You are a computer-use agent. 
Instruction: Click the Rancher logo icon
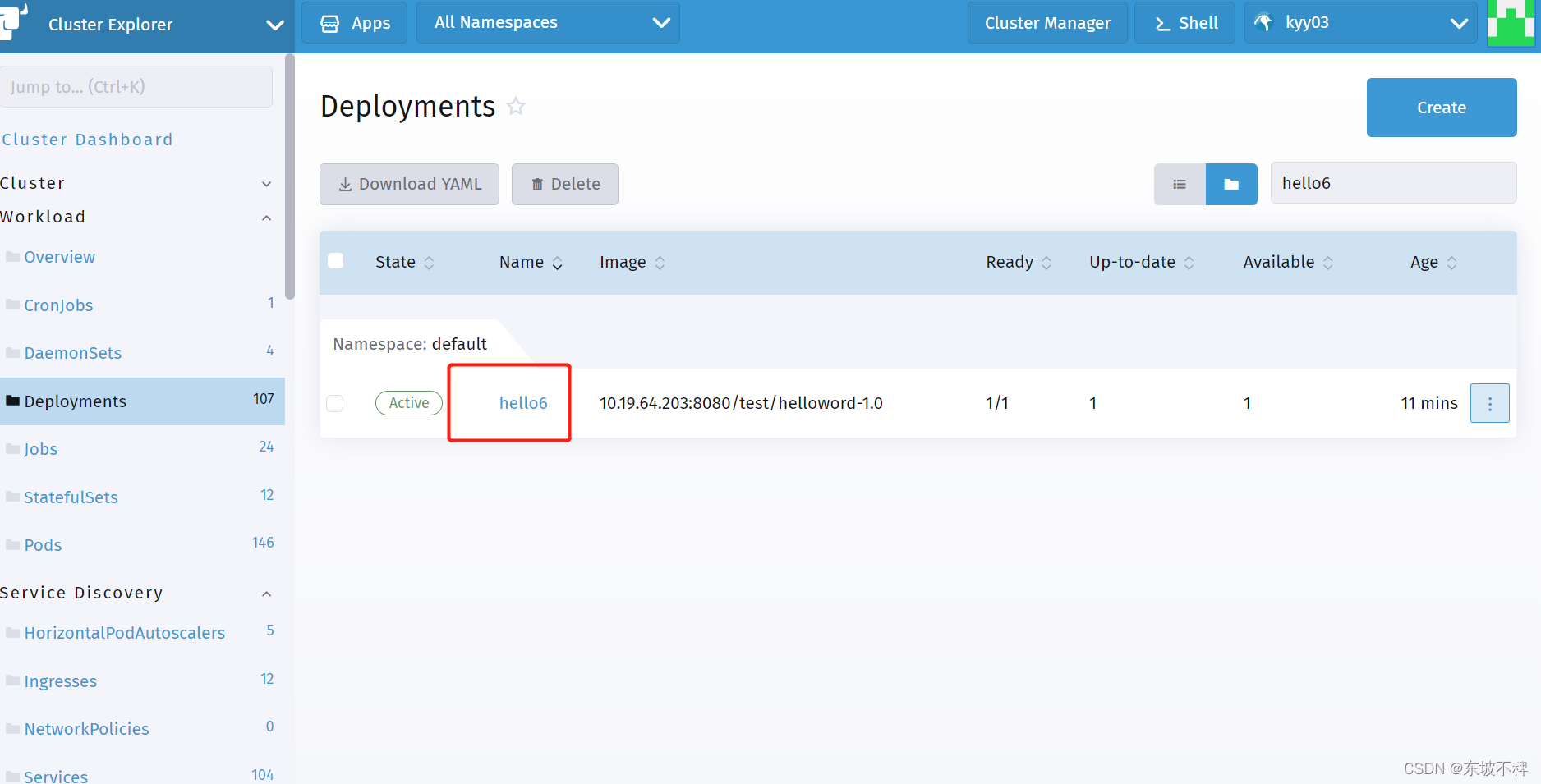(x=14, y=21)
